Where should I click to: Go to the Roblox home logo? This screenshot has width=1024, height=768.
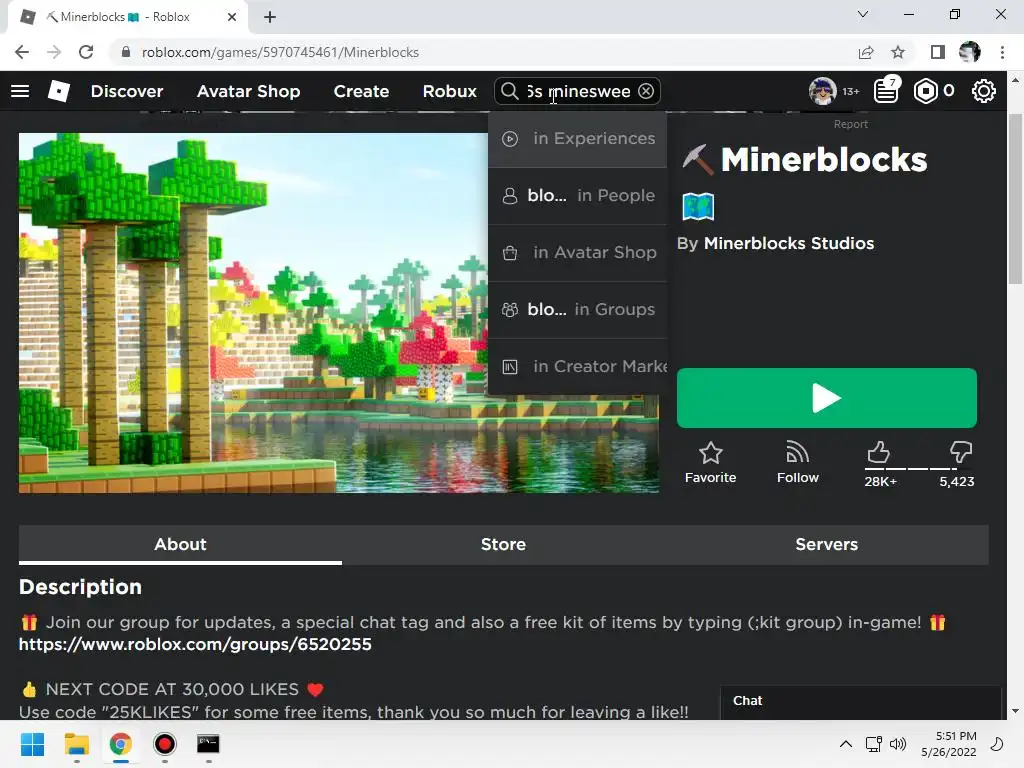click(x=59, y=91)
